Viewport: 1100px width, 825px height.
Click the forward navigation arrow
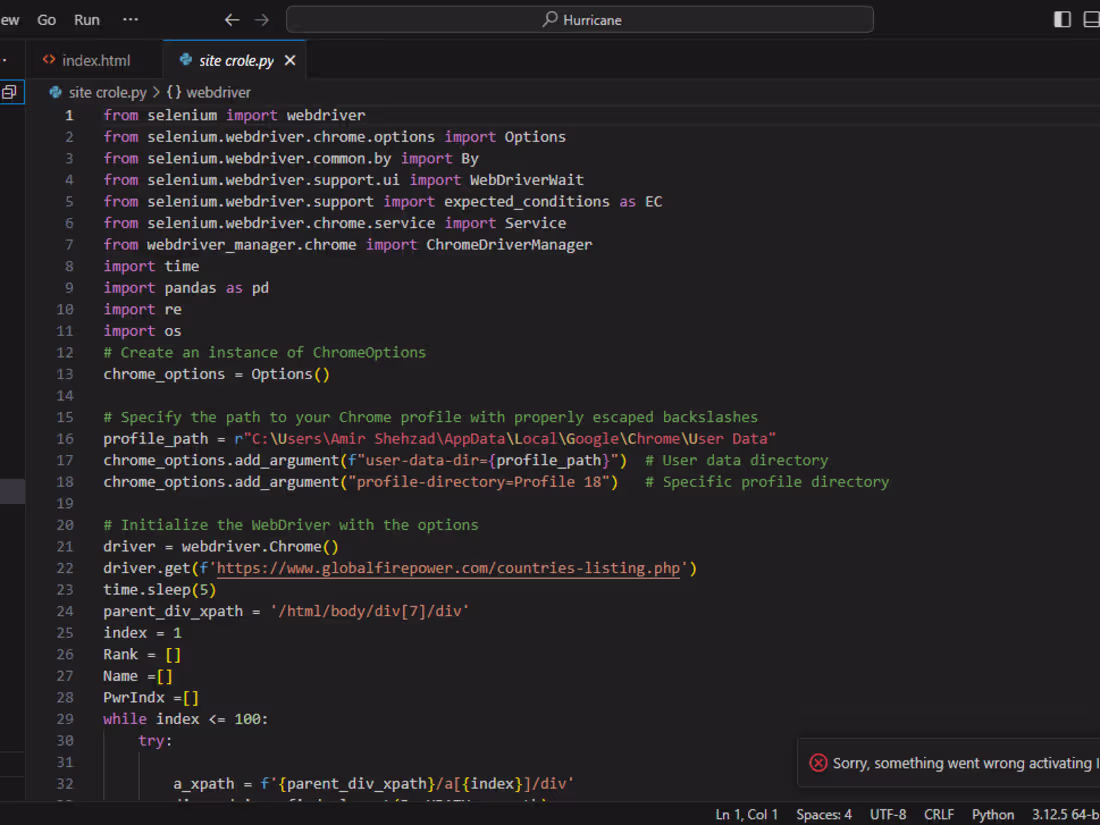pyautogui.click(x=261, y=19)
